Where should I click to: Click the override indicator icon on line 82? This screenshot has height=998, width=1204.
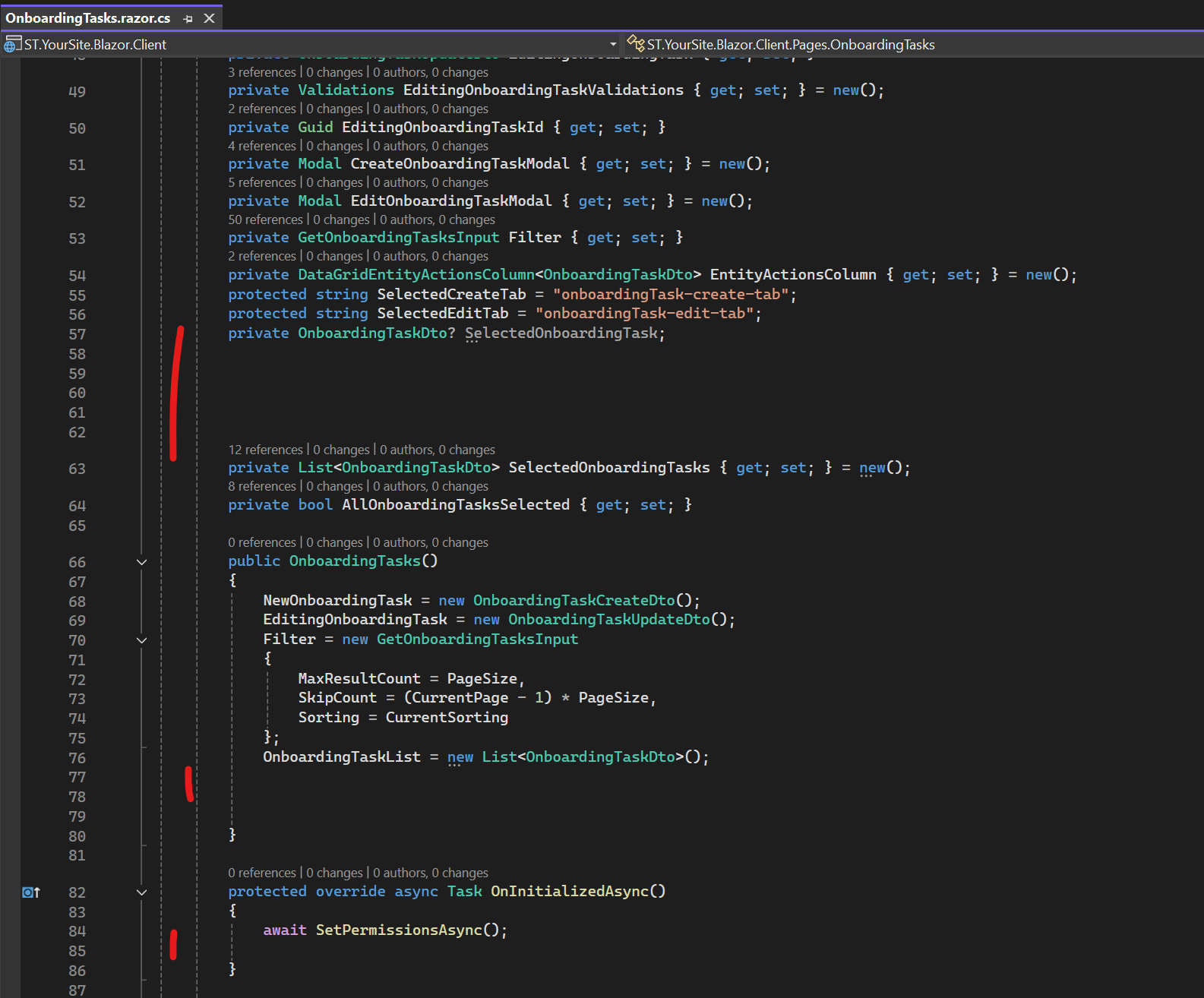pos(30,892)
